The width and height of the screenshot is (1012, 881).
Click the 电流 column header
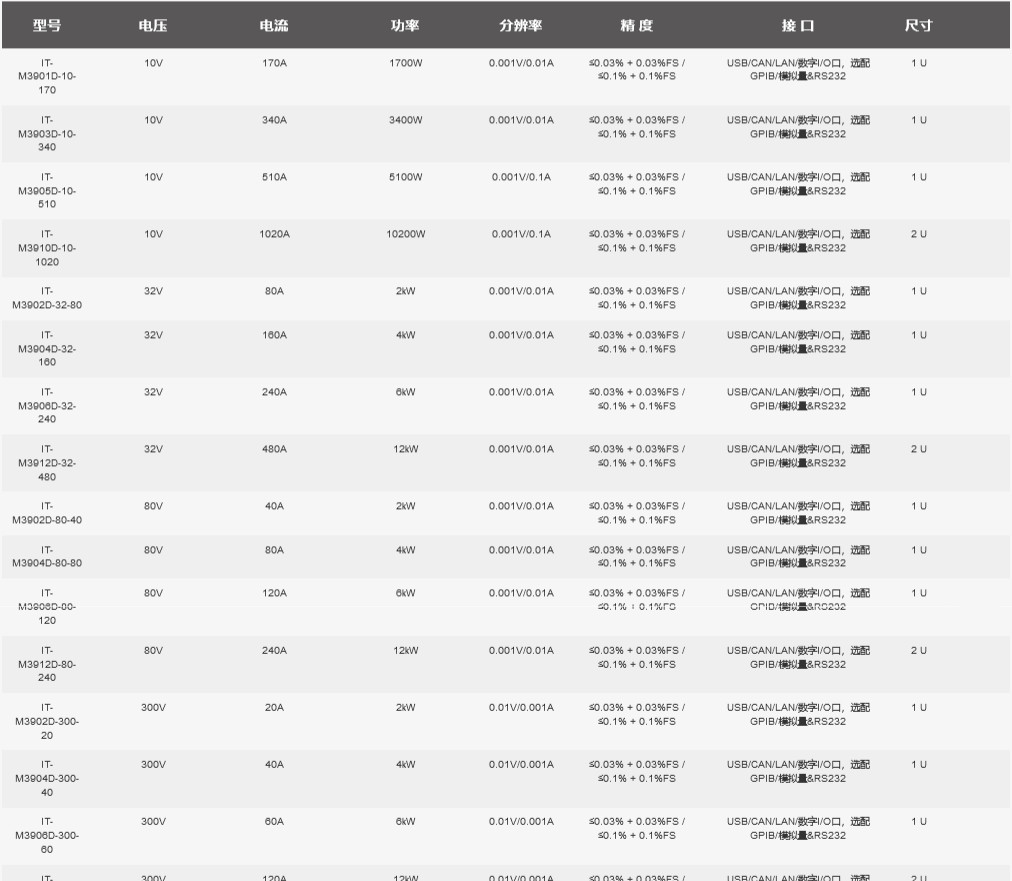point(274,26)
